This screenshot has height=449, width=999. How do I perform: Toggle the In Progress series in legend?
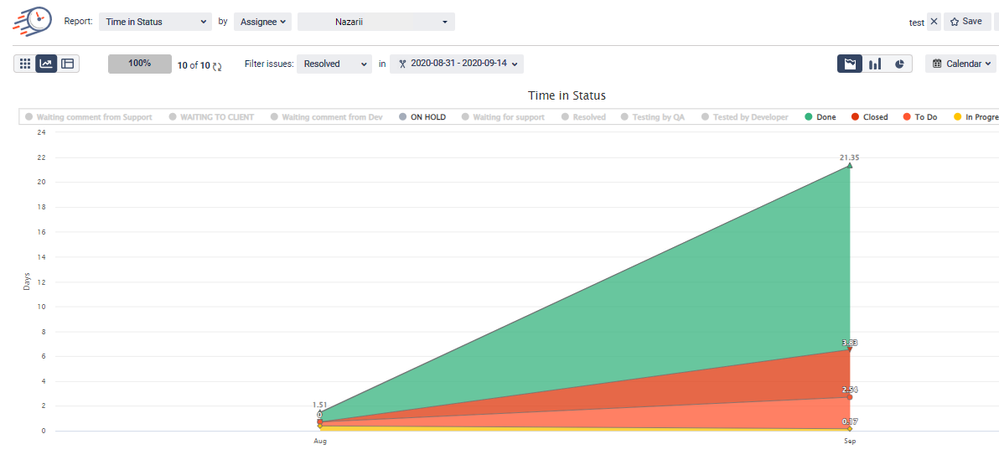click(976, 117)
